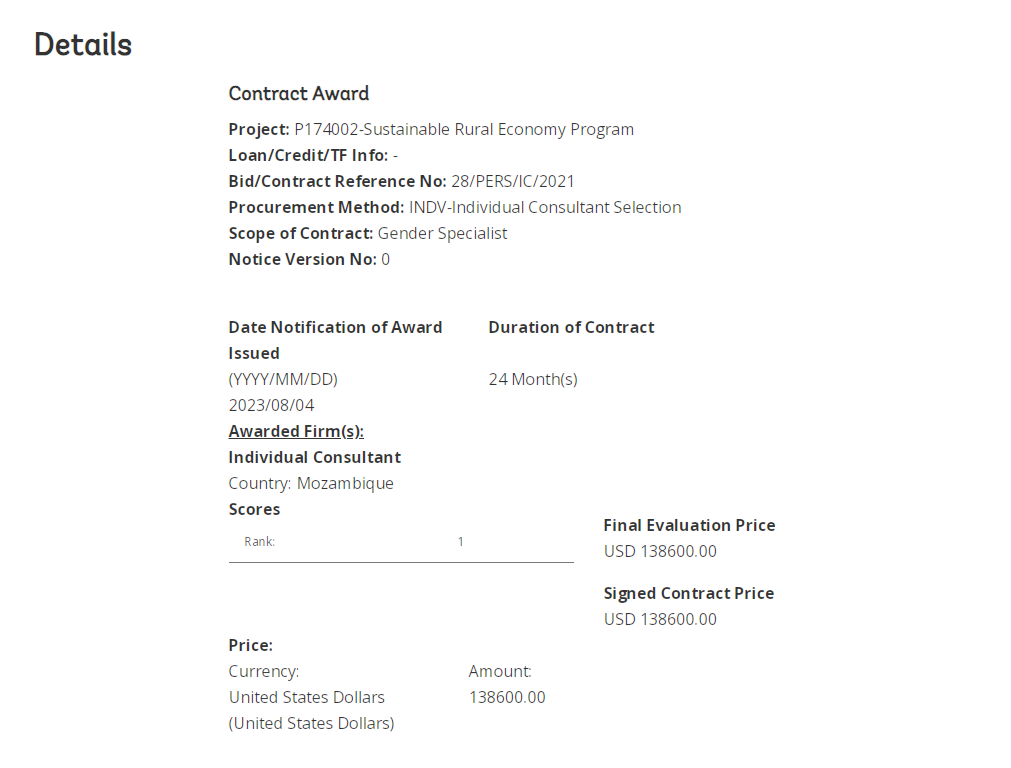The height and width of the screenshot is (768, 1011).
Task: Click the Final Evaluation Price amount
Action: tap(660, 551)
